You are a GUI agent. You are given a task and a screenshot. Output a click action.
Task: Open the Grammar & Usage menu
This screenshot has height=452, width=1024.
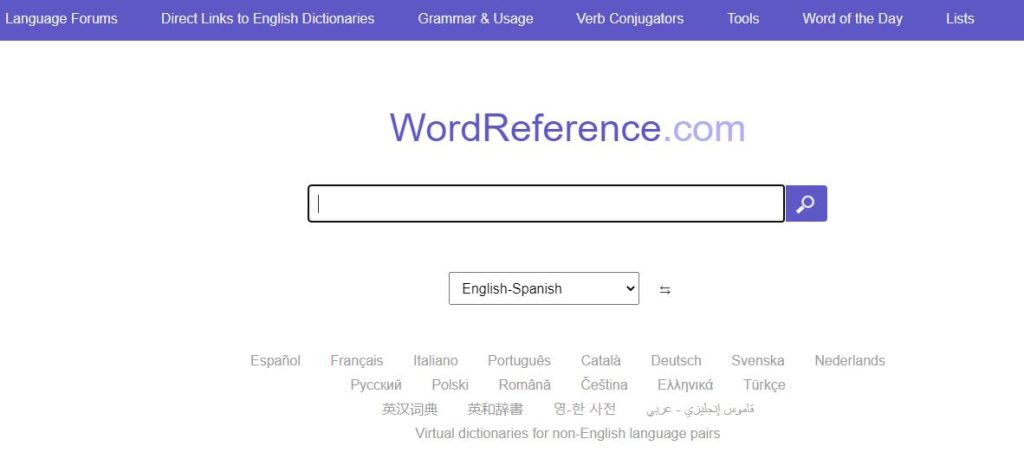point(475,18)
